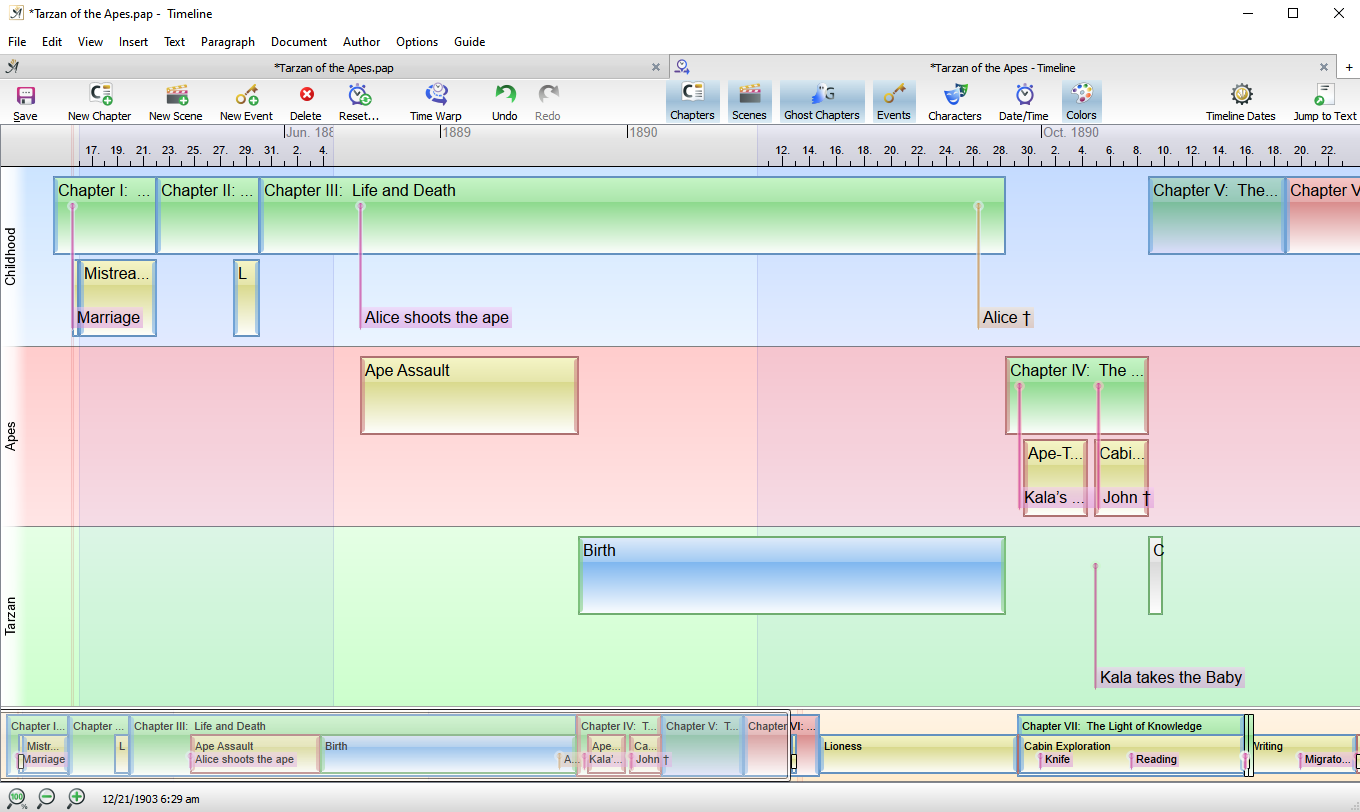This screenshot has height=812, width=1360.
Task: Click the John † event in Apes row
Action: pos(1127,498)
